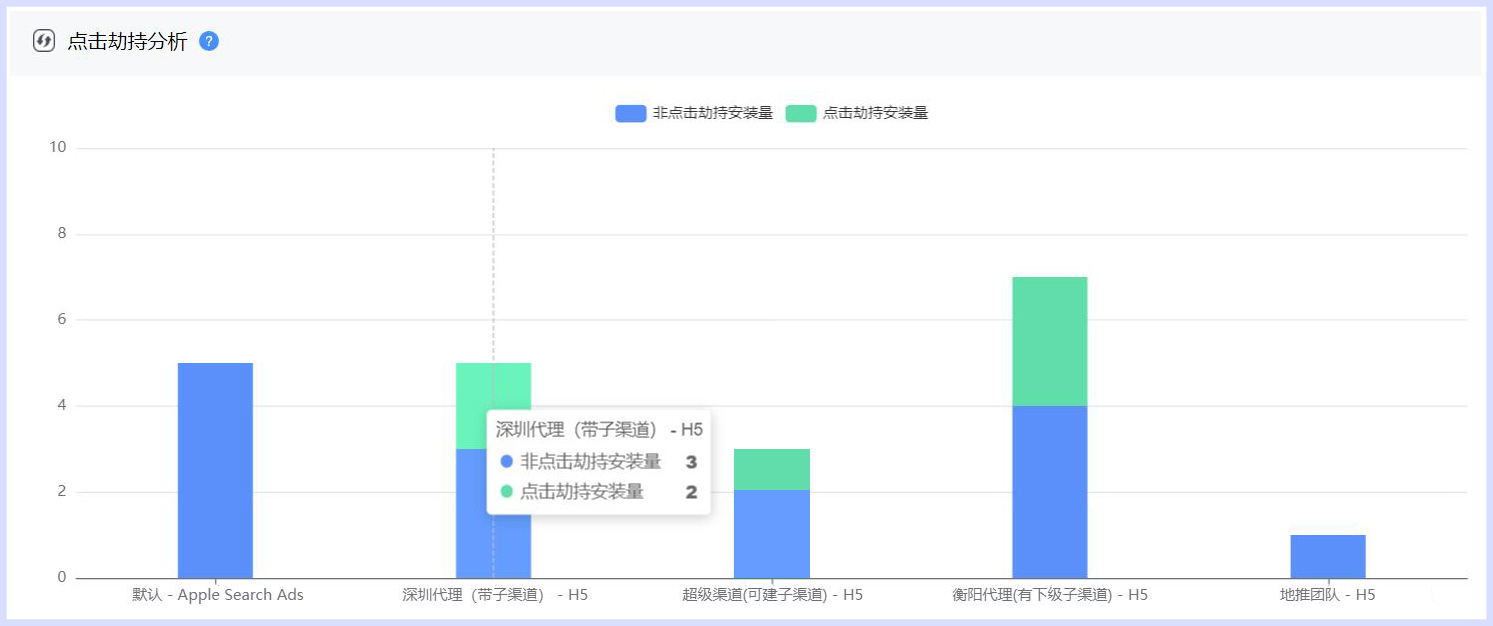Click the y-axis value 8

(62, 234)
